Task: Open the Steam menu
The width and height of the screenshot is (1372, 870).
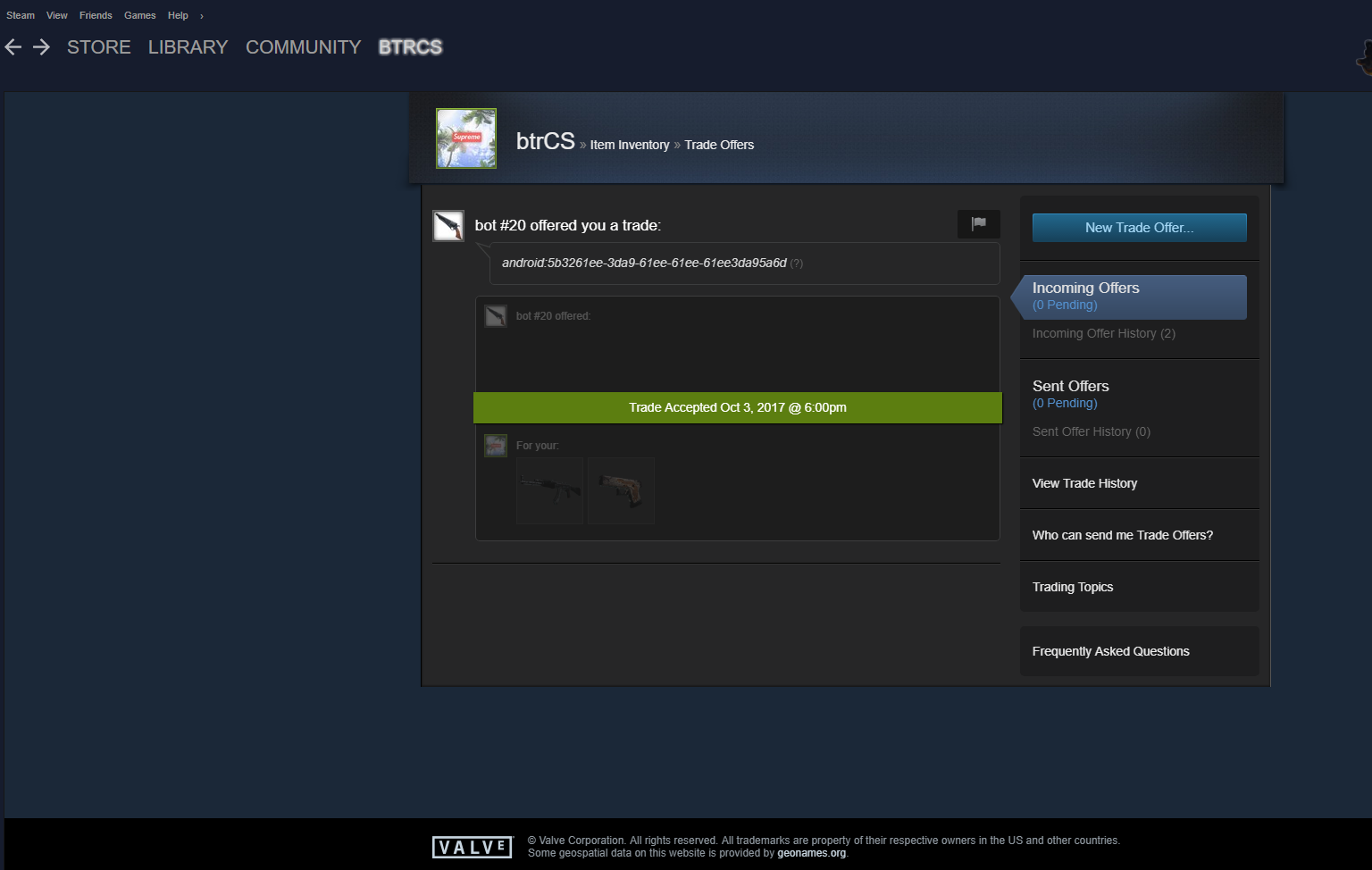Action: tap(21, 15)
